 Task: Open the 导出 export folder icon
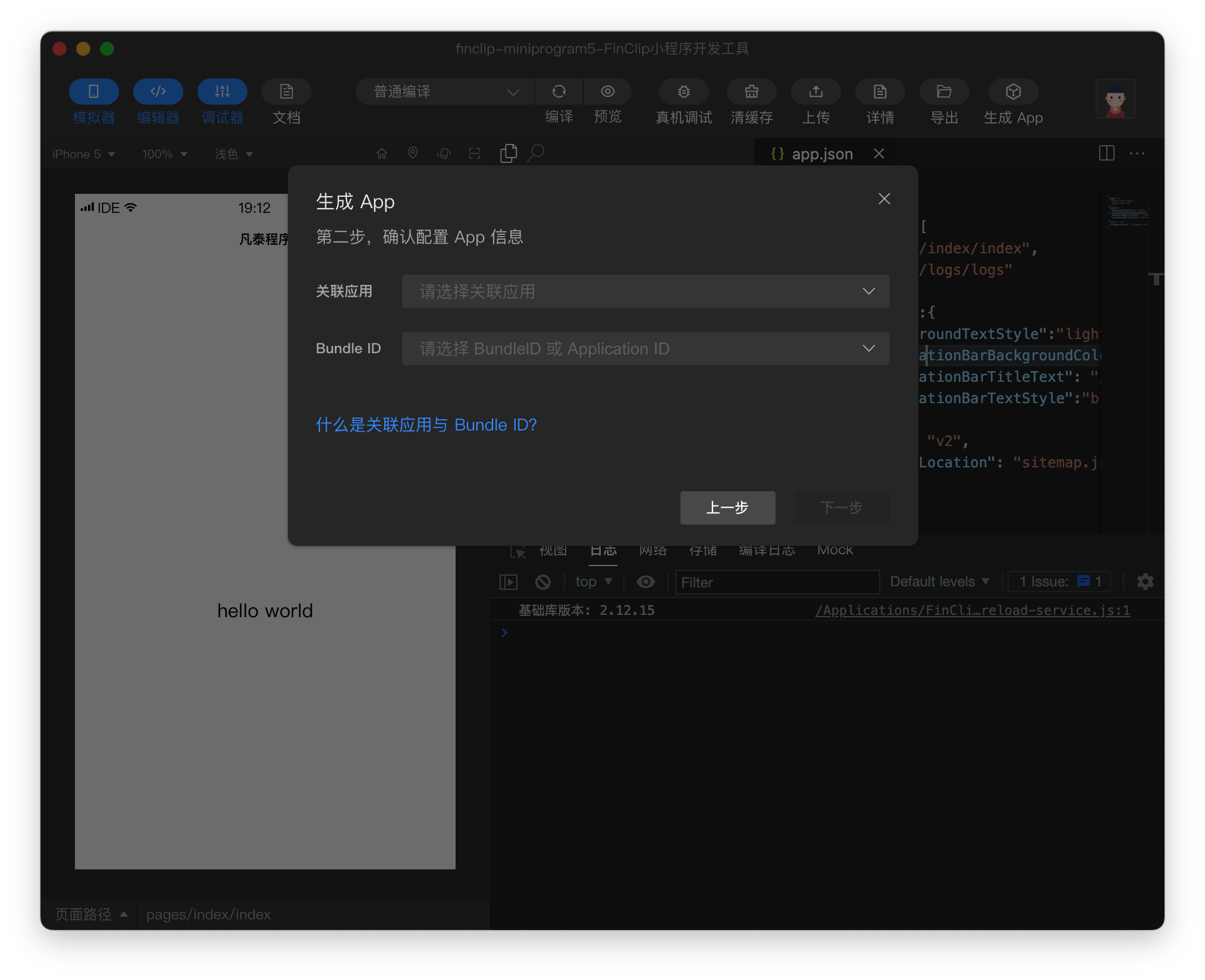click(x=944, y=92)
